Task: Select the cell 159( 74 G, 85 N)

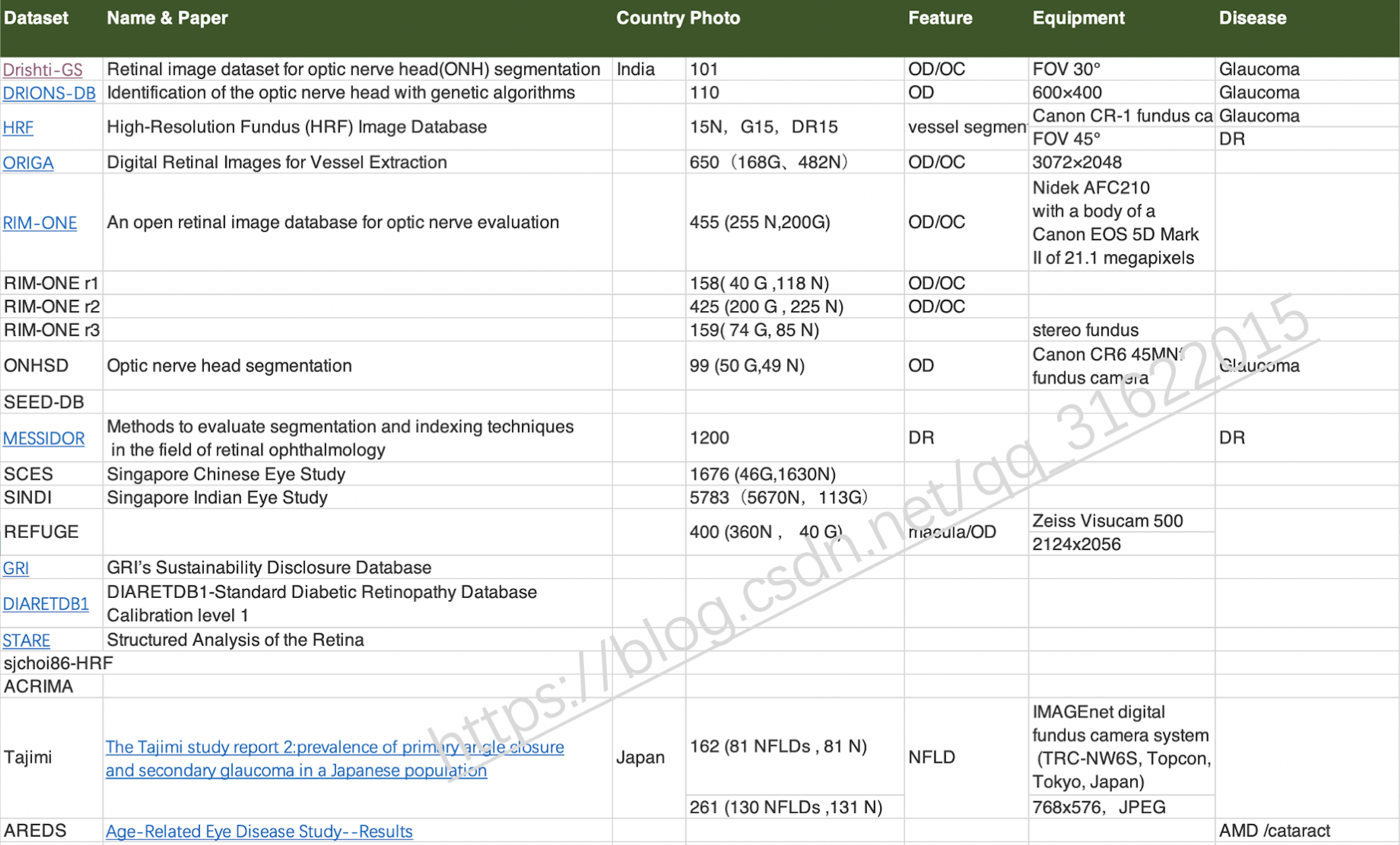Action: (794, 329)
